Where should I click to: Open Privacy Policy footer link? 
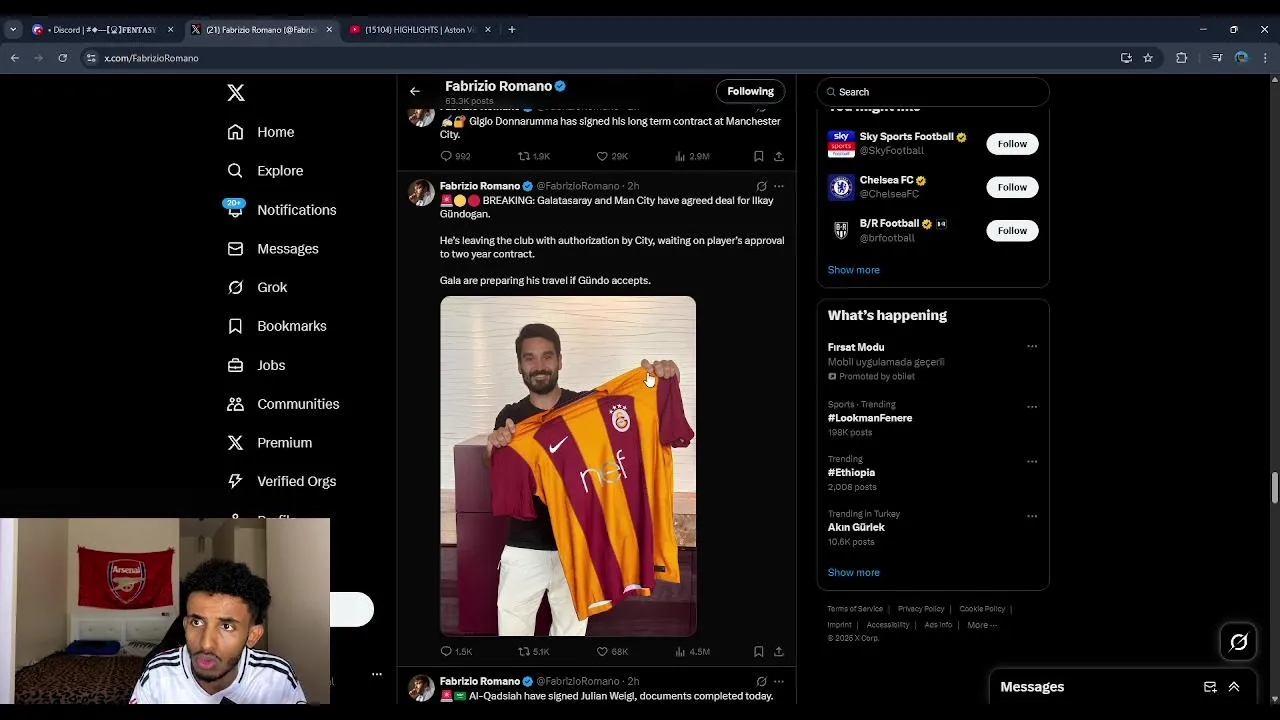click(921, 609)
